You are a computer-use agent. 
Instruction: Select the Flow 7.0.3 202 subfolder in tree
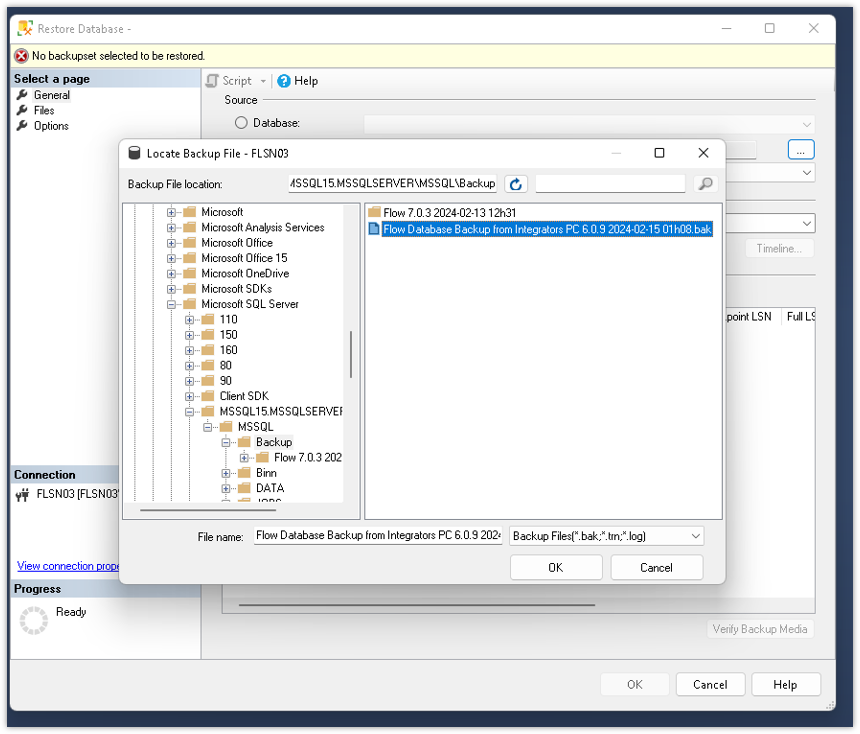tap(308, 458)
